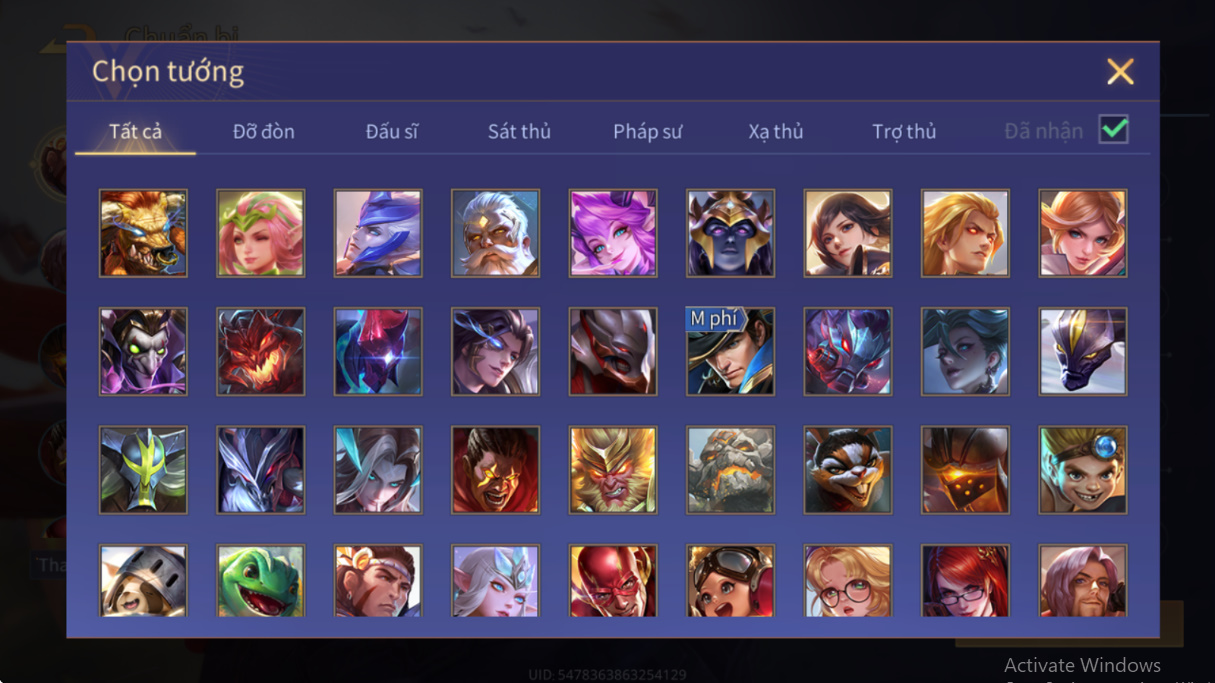
Task: Select the red Flash hero portrait
Action: point(613,581)
